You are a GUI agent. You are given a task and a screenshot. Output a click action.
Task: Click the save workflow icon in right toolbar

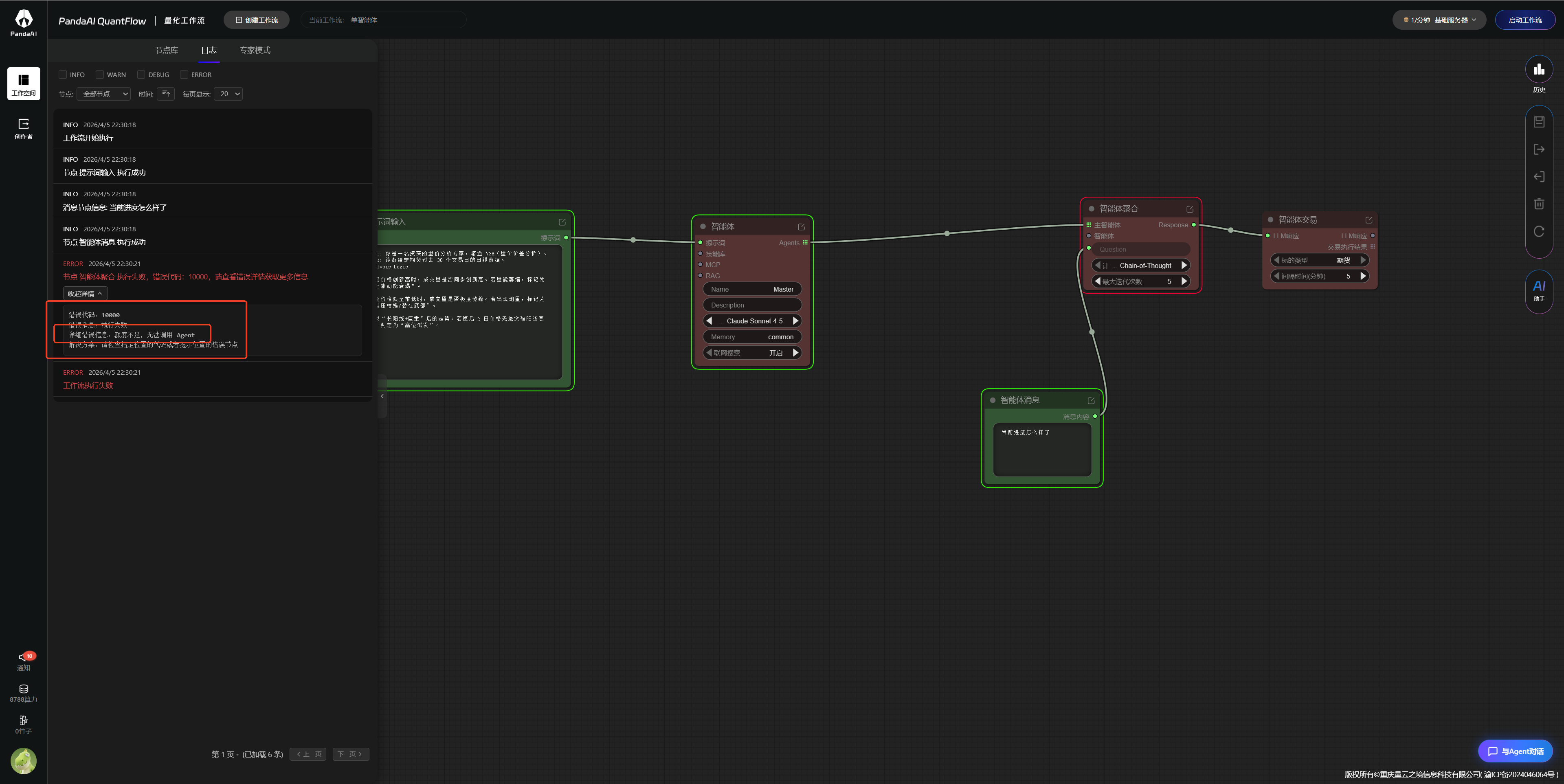[1538, 122]
